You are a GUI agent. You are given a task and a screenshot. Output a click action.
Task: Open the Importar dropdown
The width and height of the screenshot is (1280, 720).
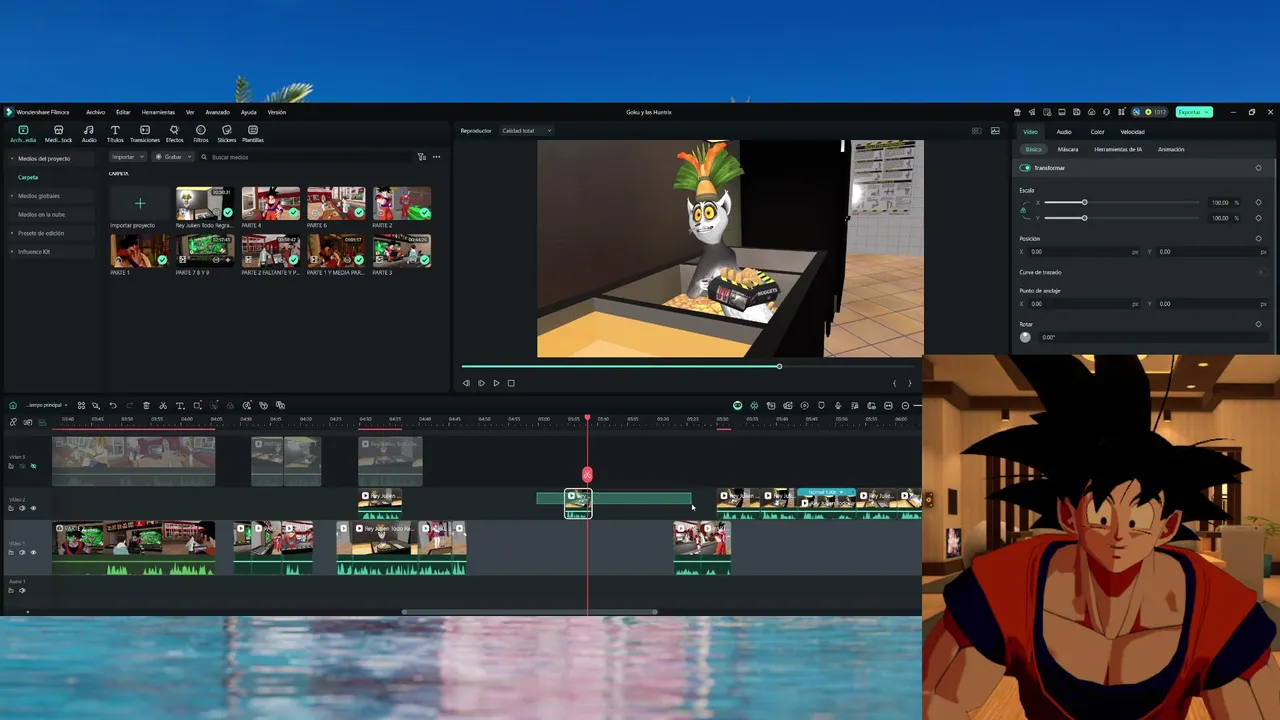tap(128, 157)
